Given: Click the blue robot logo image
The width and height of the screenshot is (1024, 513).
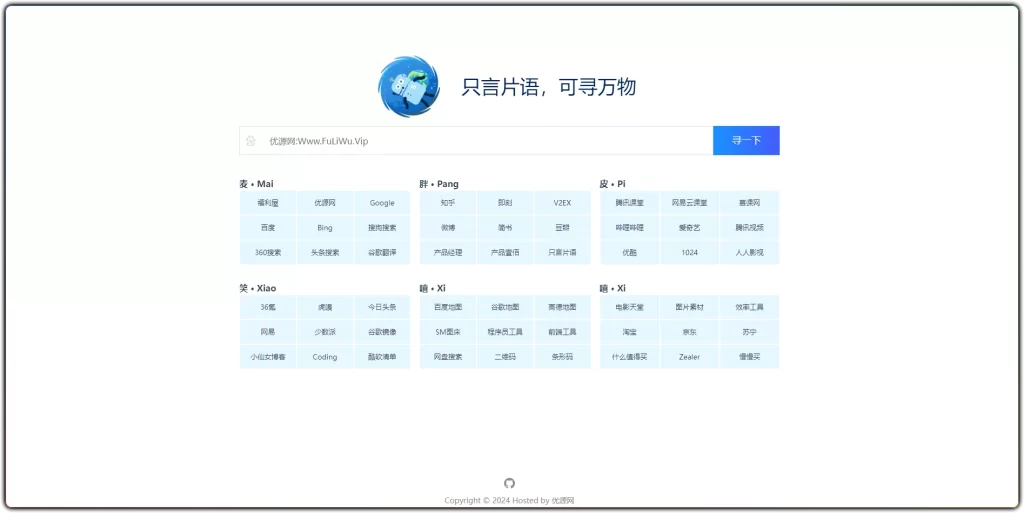Looking at the screenshot, I should [409, 86].
